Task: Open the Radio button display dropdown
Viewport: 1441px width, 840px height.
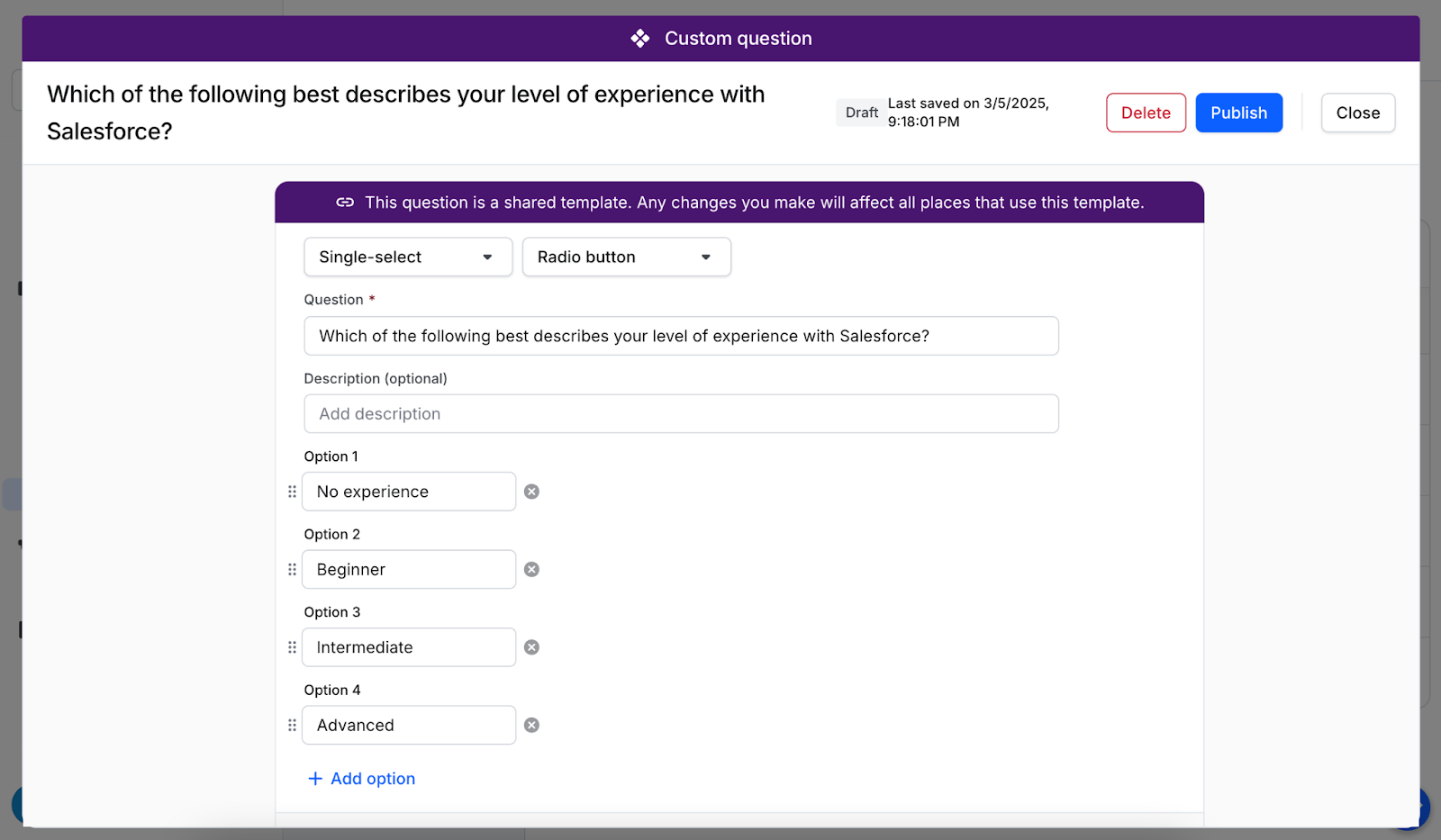Action: [x=627, y=257]
